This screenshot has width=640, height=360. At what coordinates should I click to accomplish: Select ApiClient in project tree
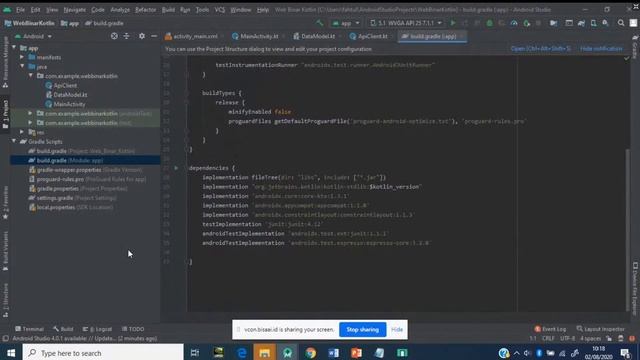click(x=65, y=85)
